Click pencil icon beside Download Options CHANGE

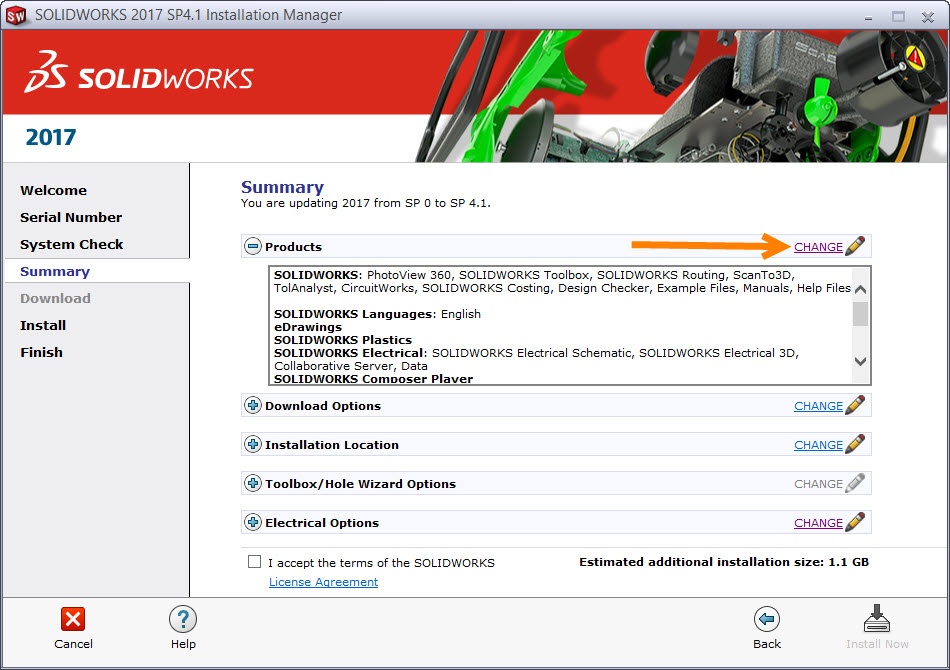[x=855, y=406]
